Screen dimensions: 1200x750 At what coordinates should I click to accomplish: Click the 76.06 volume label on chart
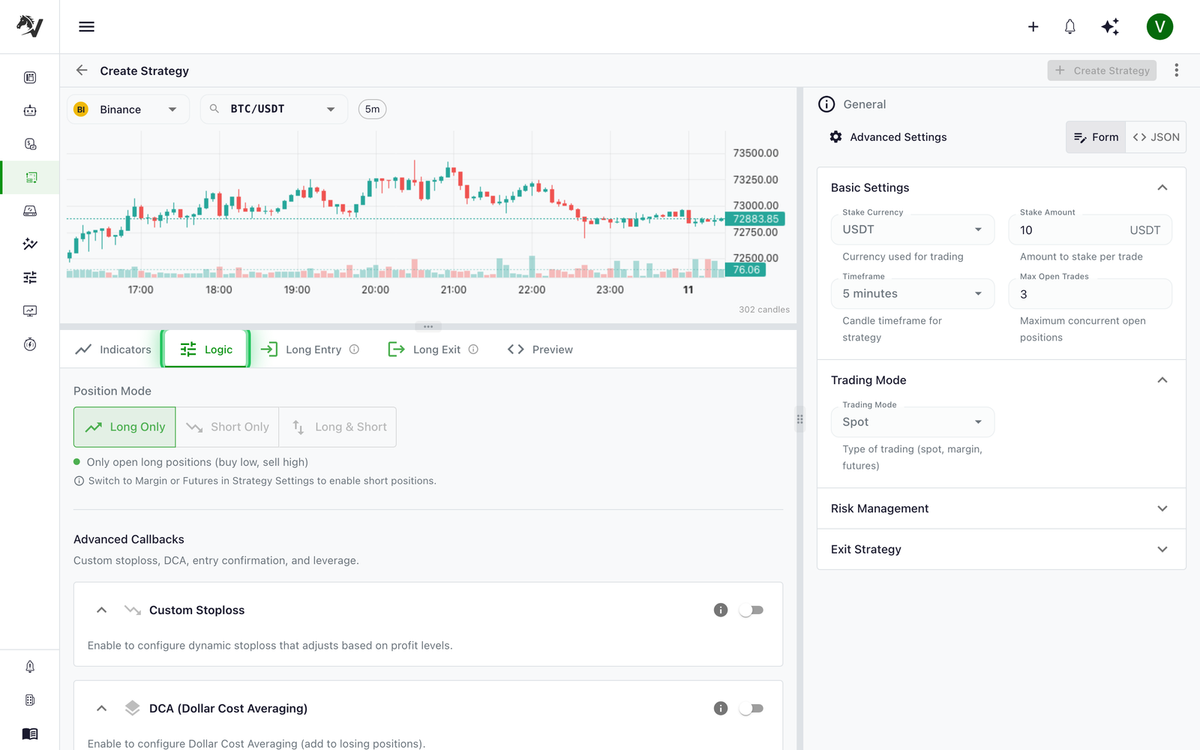click(746, 270)
